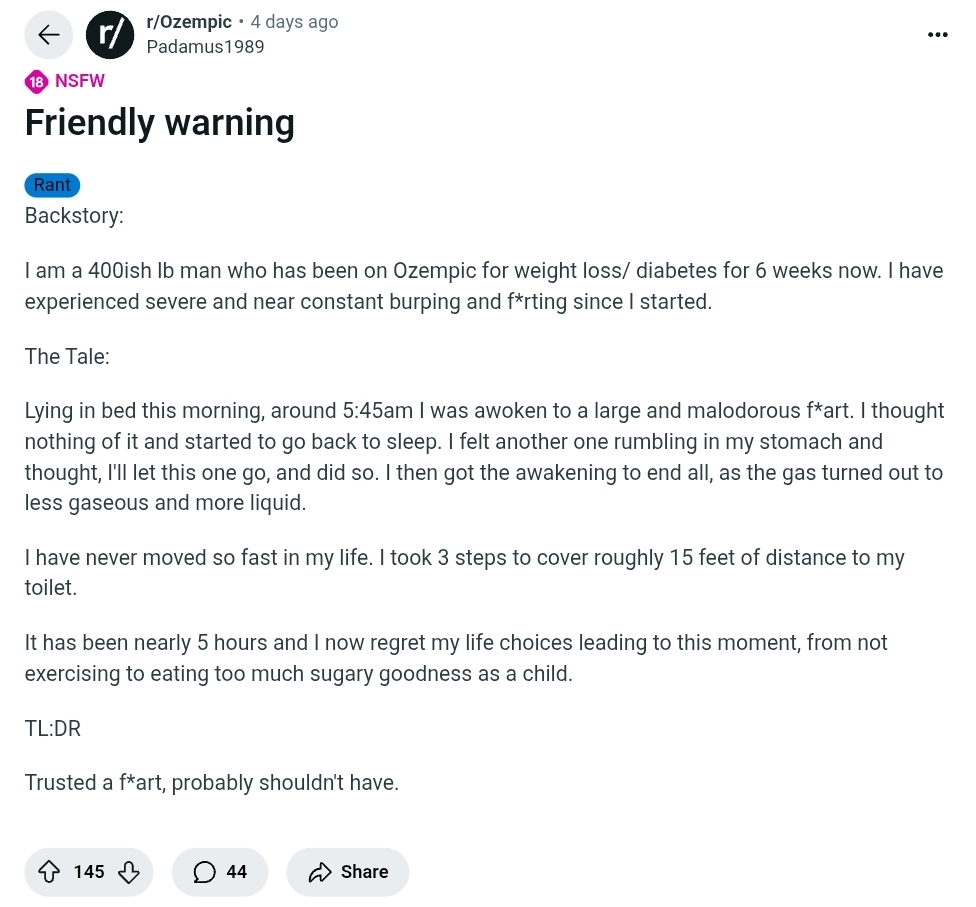The height and width of the screenshot is (907, 976).
Task: Open the 44 comments count
Action: (x=237, y=872)
